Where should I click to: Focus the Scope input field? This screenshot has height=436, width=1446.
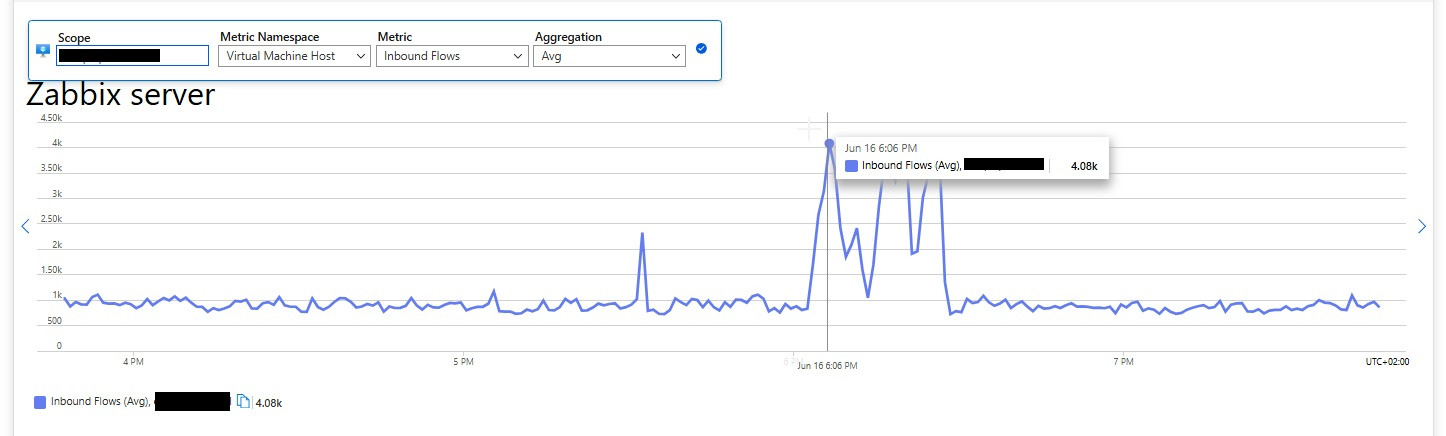click(x=132, y=56)
